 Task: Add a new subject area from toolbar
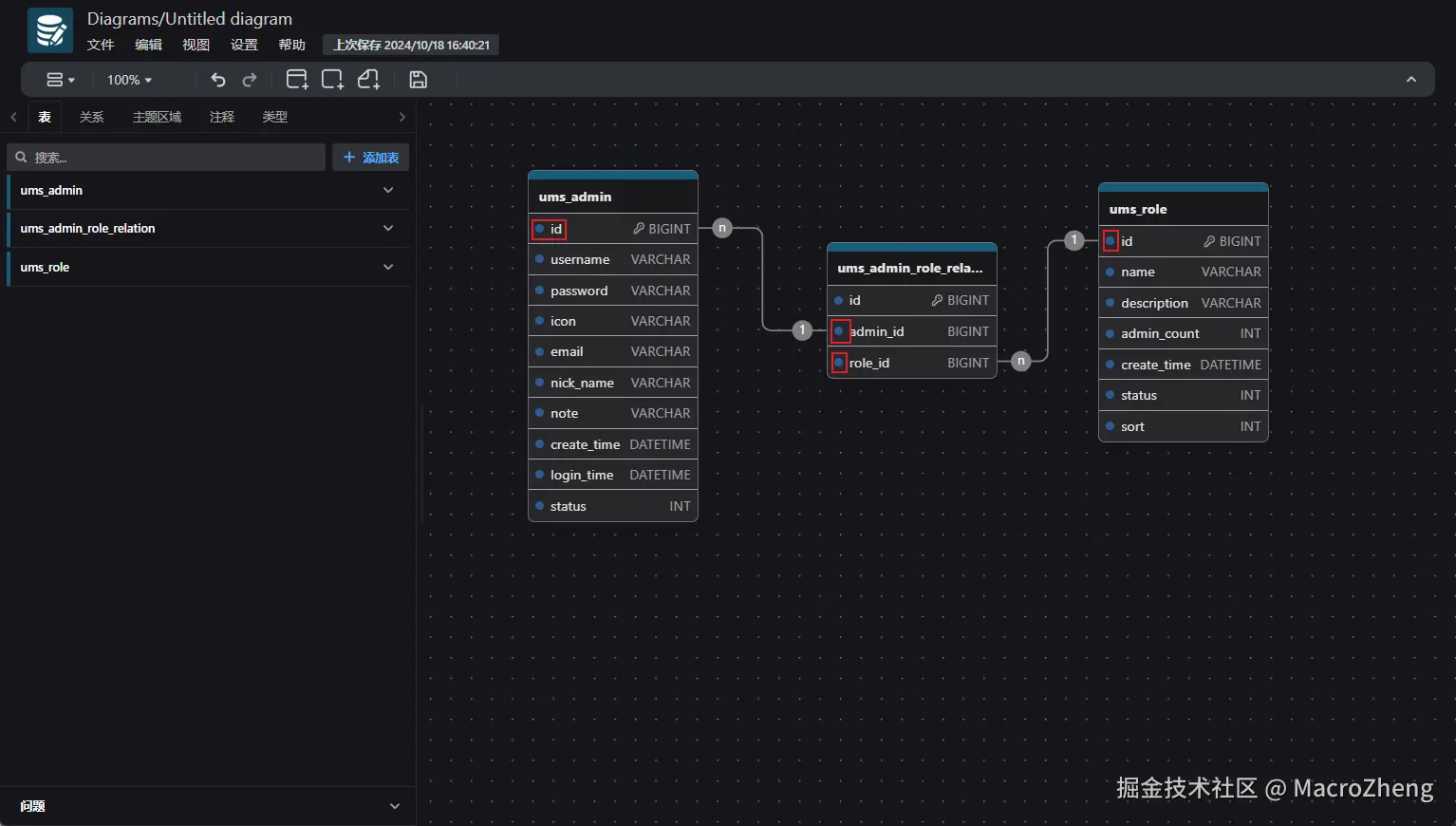pyautogui.click(x=332, y=80)
